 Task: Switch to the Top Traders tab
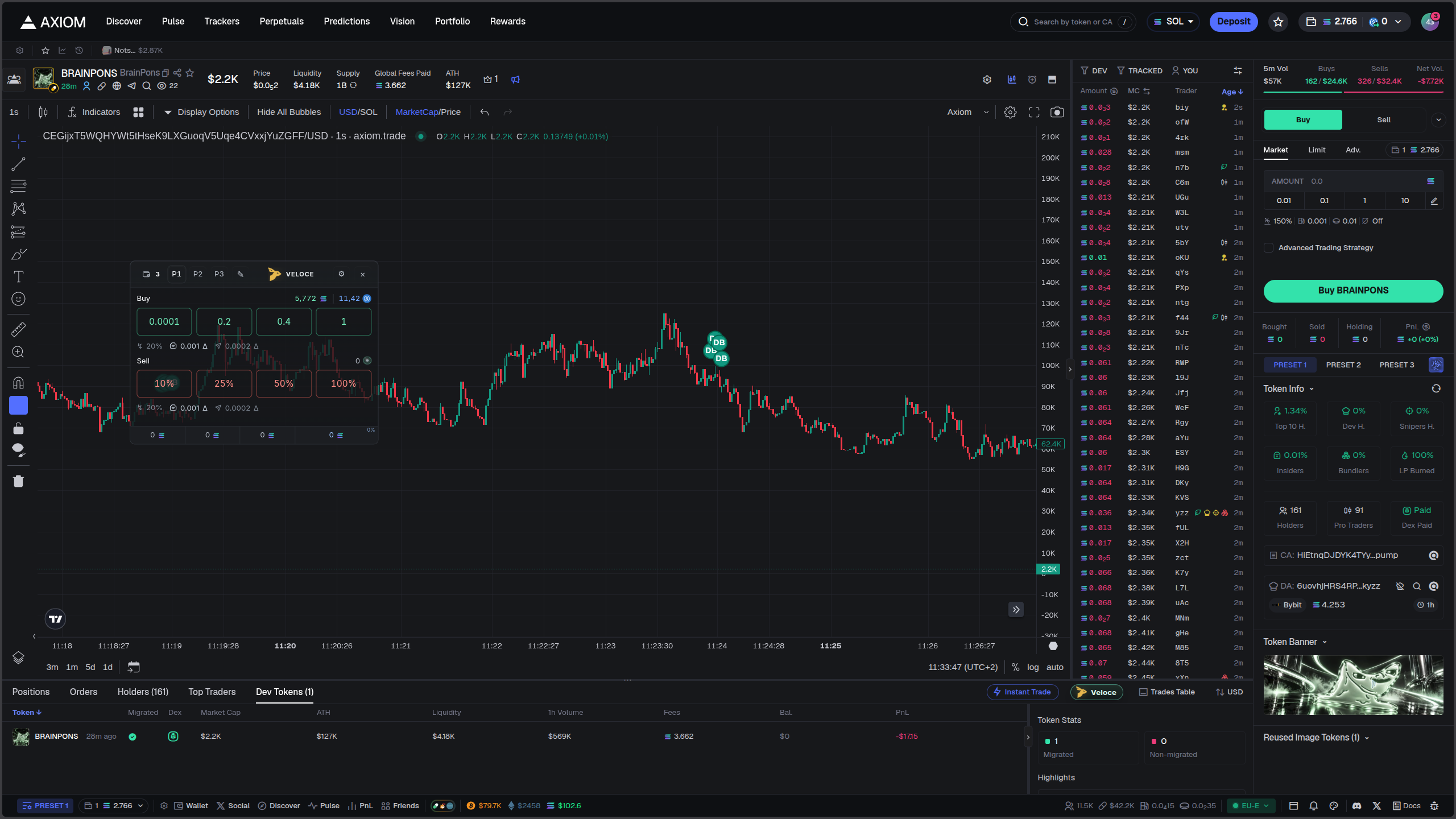(212, 692)
